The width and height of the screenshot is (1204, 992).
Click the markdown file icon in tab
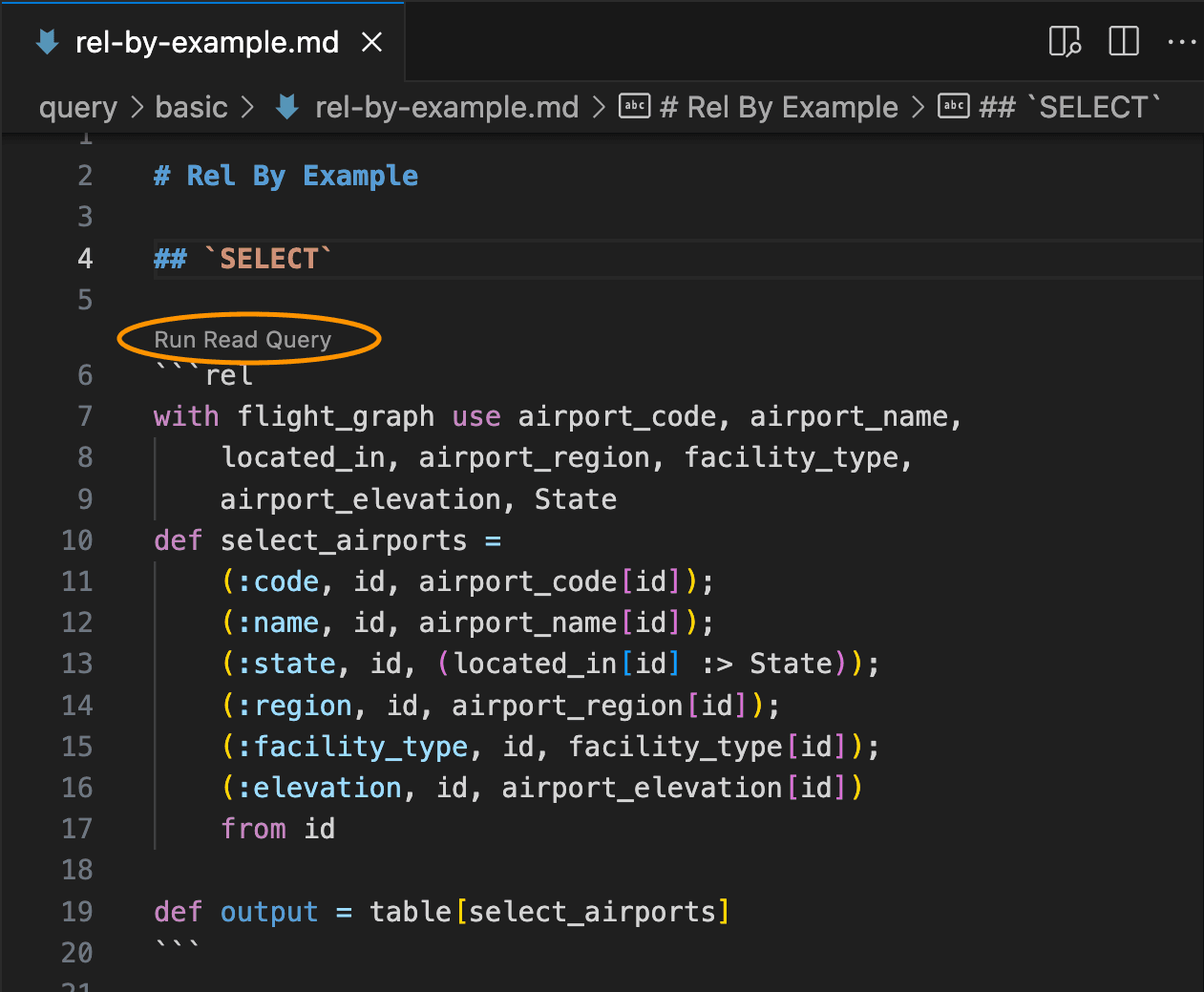[x=47, y=42]
